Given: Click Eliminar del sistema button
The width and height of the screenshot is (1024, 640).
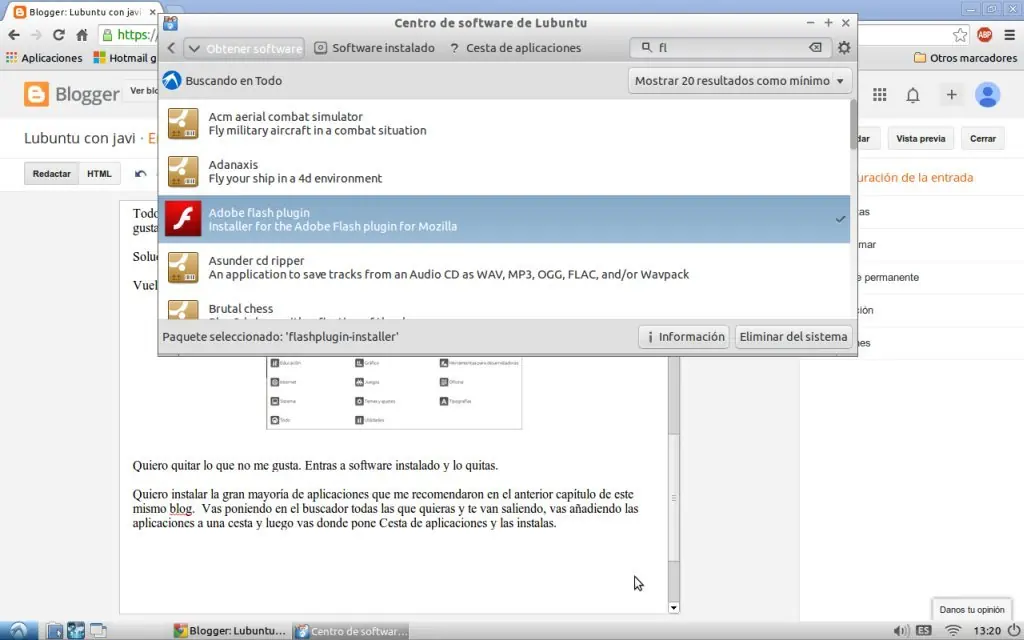Looking at the screenshot, I should 793,337.
